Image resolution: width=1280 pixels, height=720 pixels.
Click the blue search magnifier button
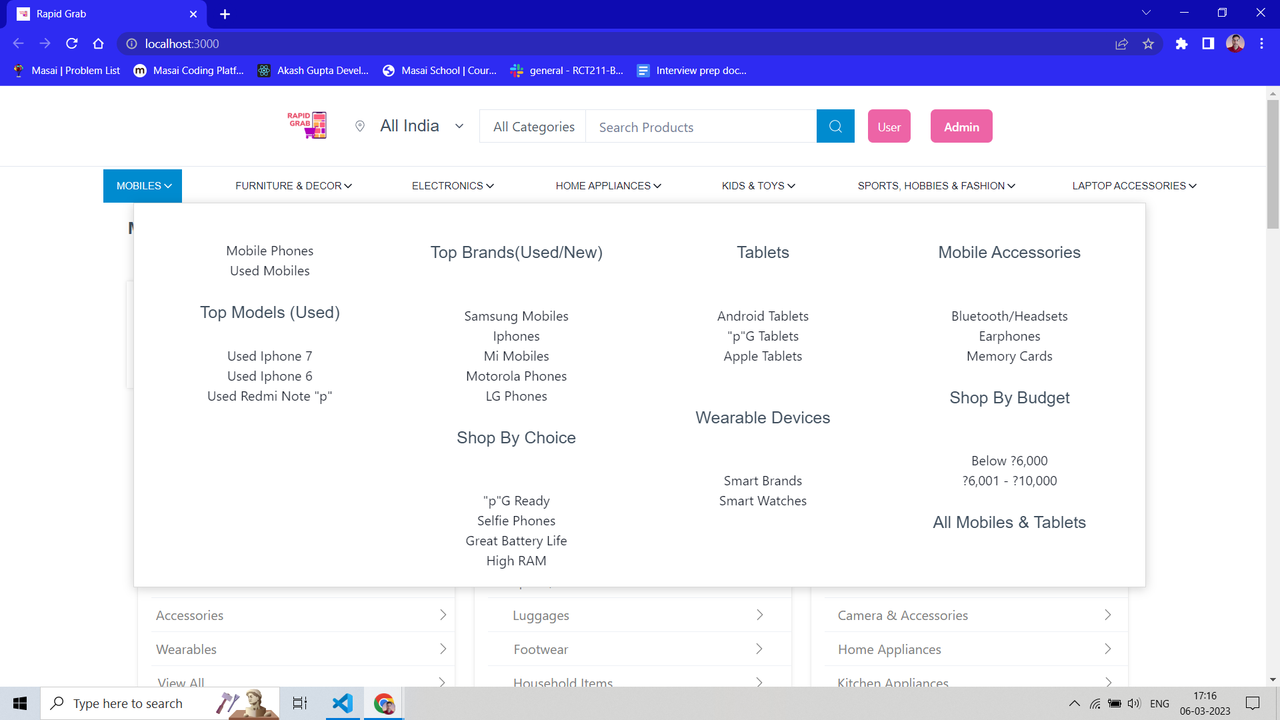point(836,127)
